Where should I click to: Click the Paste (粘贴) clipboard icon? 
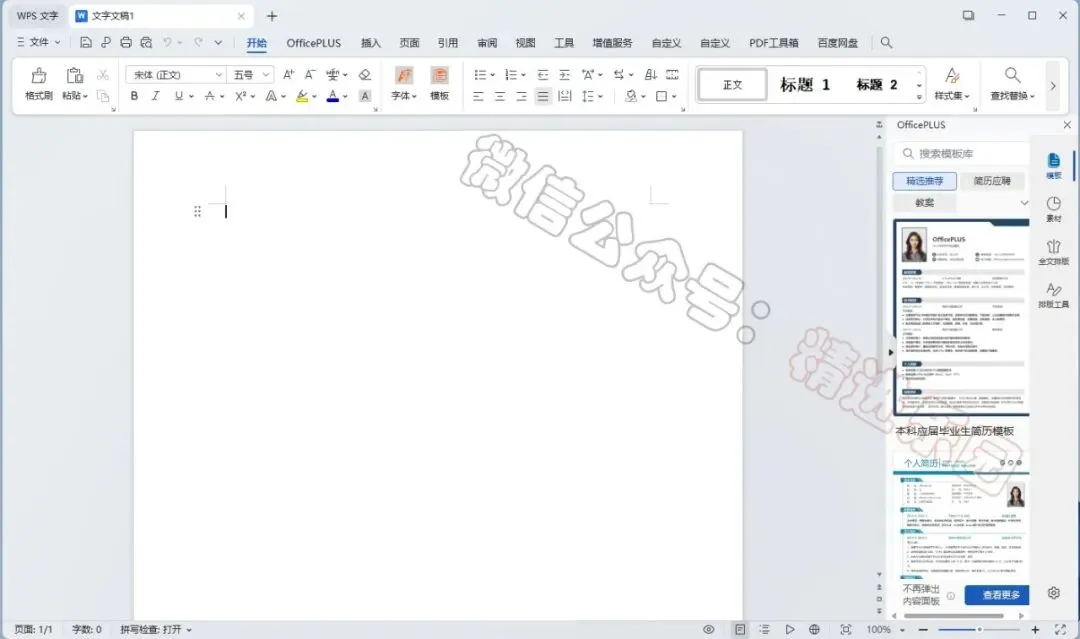click(x=74, y=75)
